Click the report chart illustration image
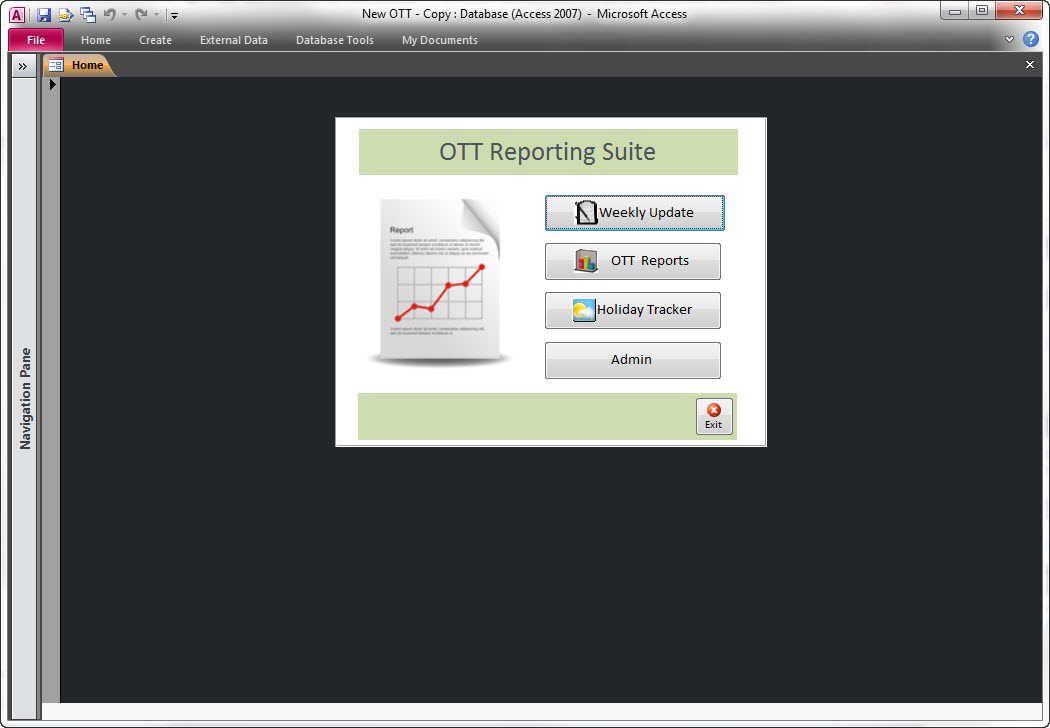Screen dimensions: 1050x728 point(440,283)
